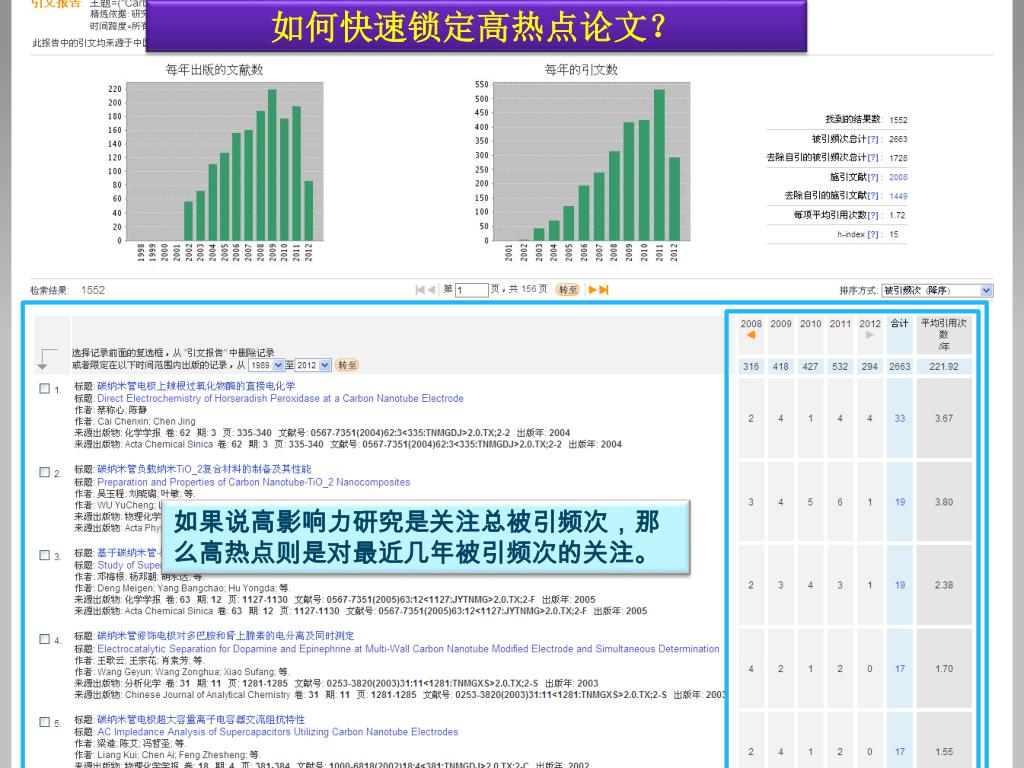The width and height of the screenshot is (1024, 768).
Task: Tick the checkbox for record 5
Action: click(44, 722)
